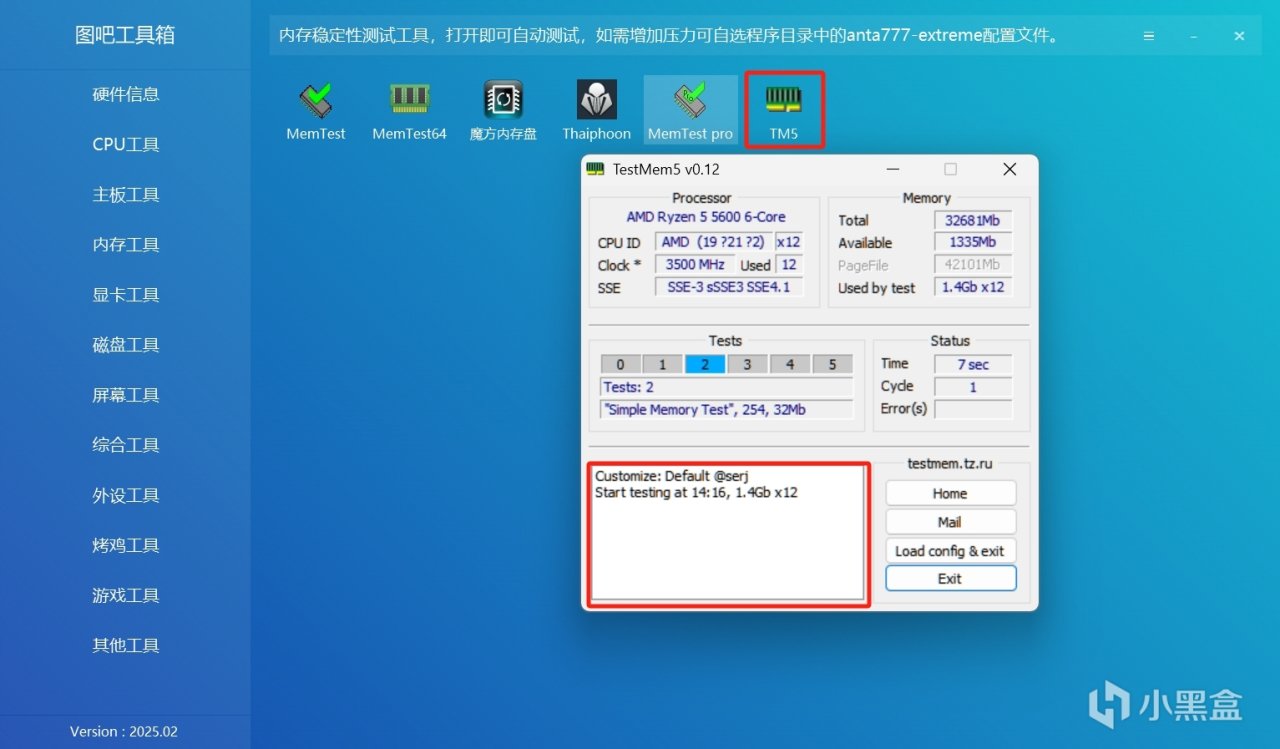
Task: Click the testmem.tz.ru group label
Action: tap(950, 464)
